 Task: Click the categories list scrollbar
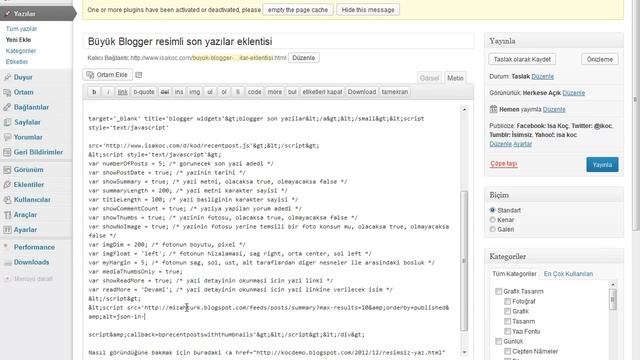click(x=613, y=300)
